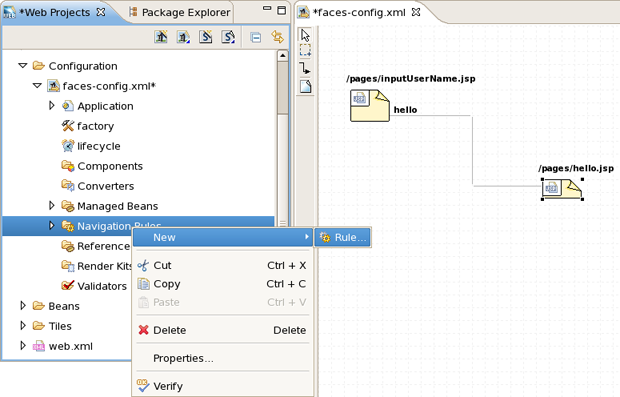This screenshot has width=620, height=397.
Task: Click the red Delete X icon
Action: pos(144,330)
